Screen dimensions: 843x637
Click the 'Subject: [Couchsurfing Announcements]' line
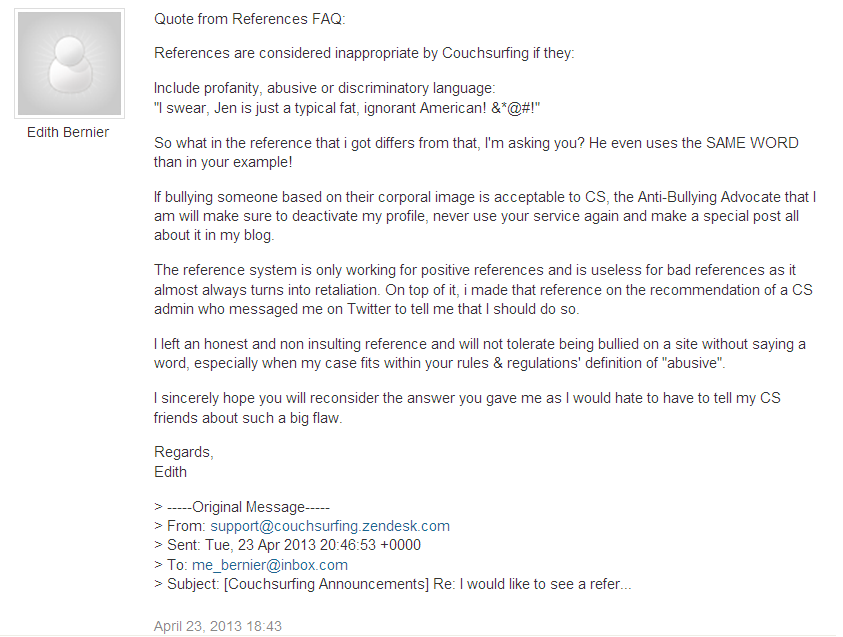[392, 584]
